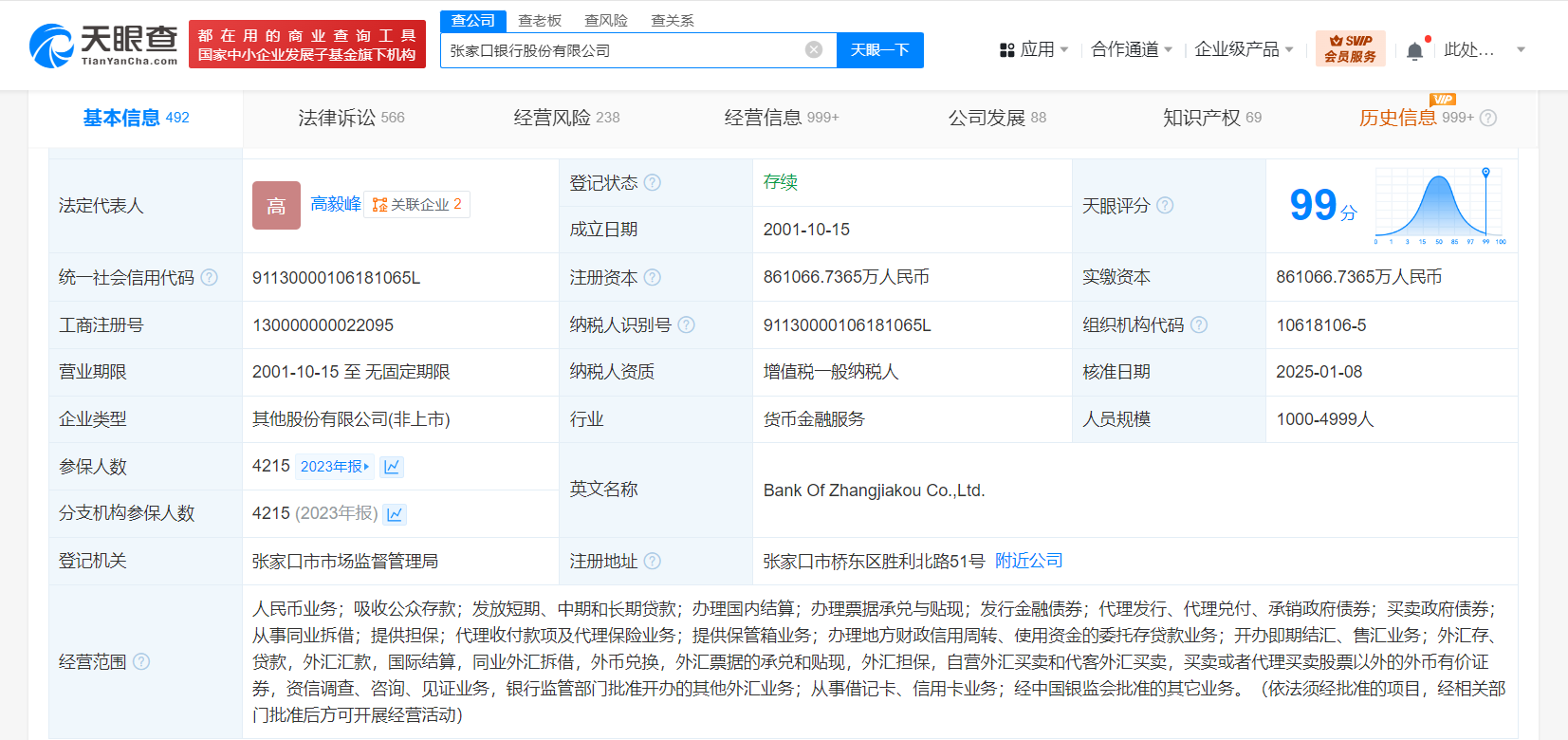Switch to the 法律诉讼 tab

tap(351, 118)
